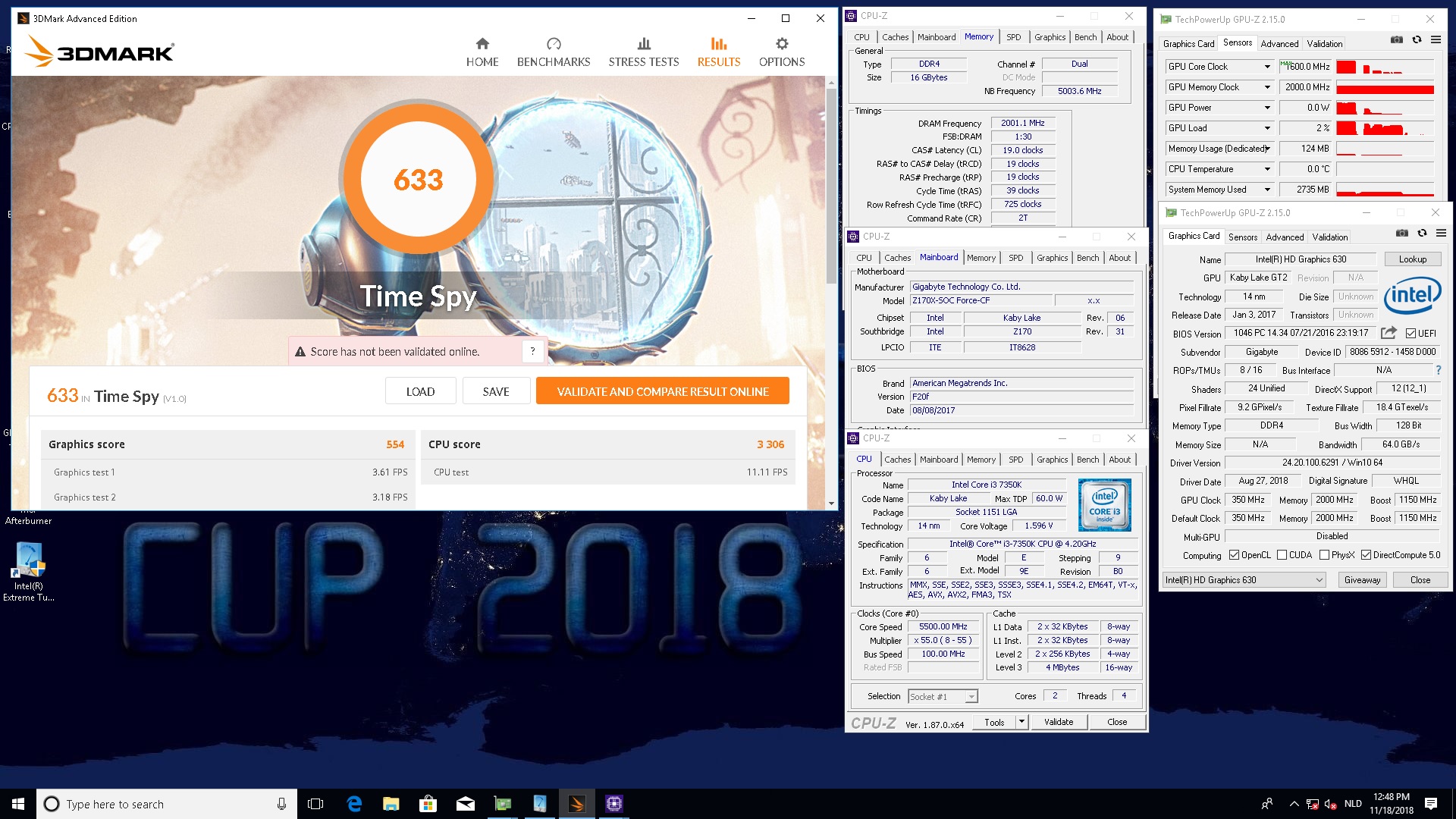Expand GPU Core Clock sensor dropdown
This screenshot has height=819, width=1456.
pos(1266,67)
